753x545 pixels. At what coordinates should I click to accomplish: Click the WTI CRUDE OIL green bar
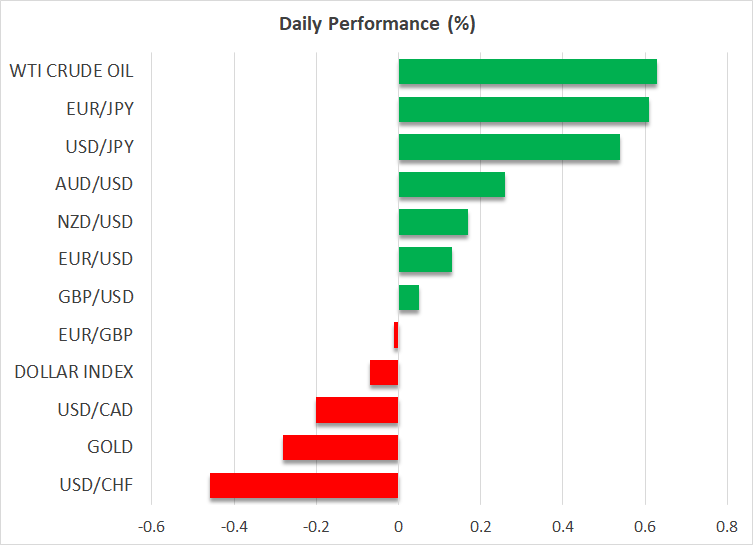click(527, 72)
